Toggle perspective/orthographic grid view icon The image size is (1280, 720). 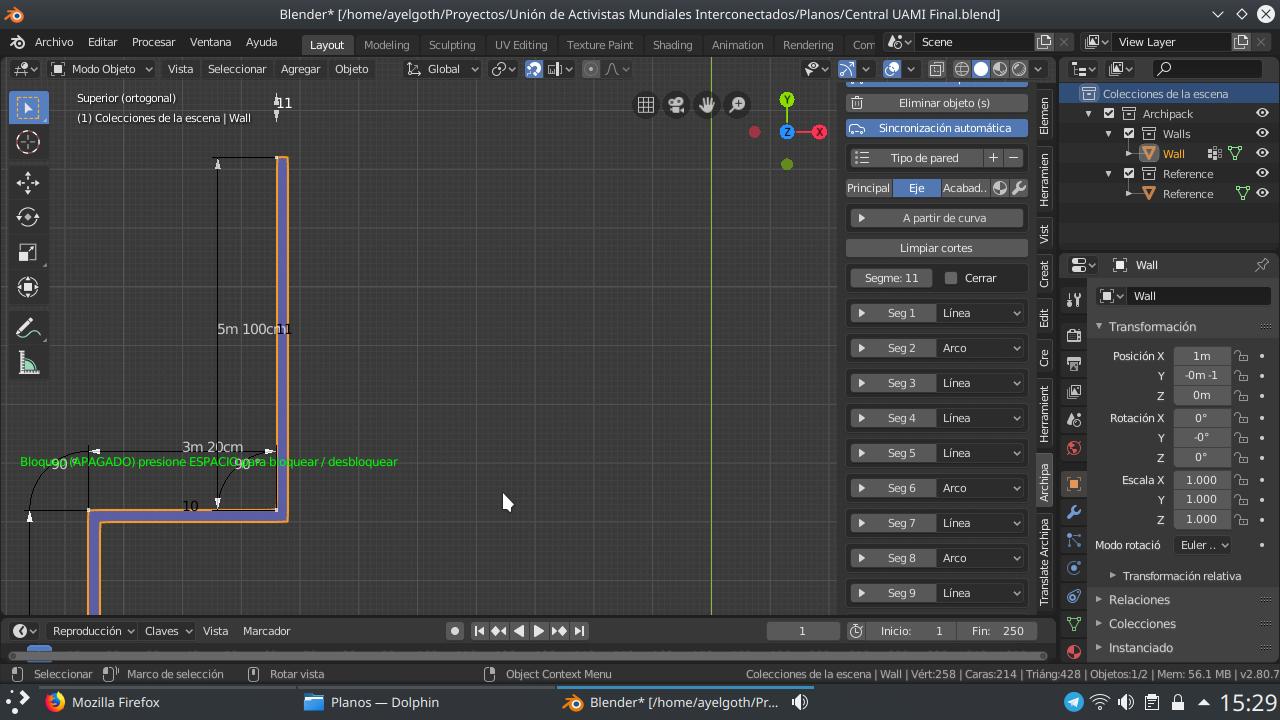pyautogui.click(x=646, y=105)
